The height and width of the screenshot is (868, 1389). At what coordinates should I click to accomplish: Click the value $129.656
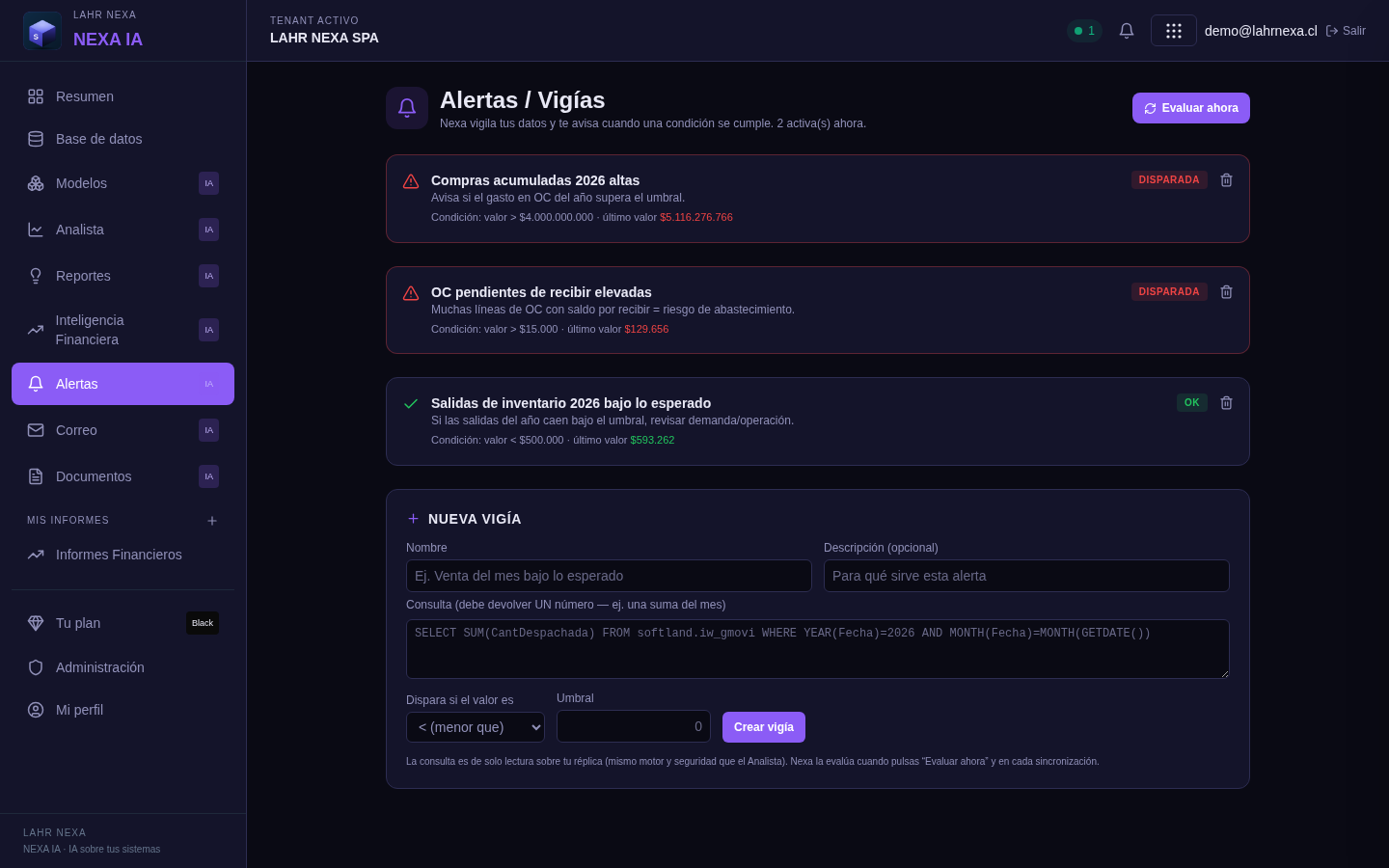[646, 330]
